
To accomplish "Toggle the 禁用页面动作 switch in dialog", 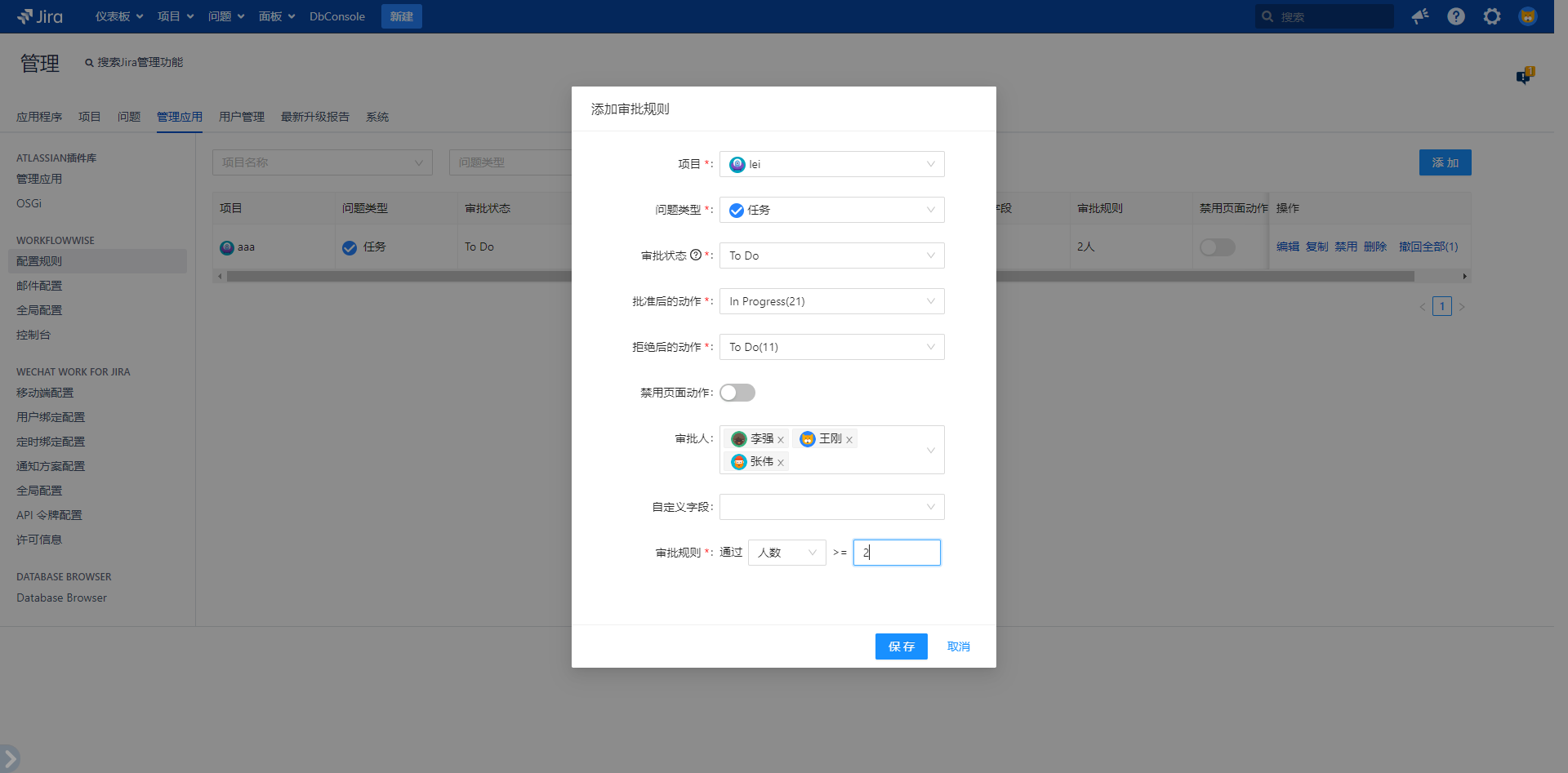I will [x=737, y=393].
